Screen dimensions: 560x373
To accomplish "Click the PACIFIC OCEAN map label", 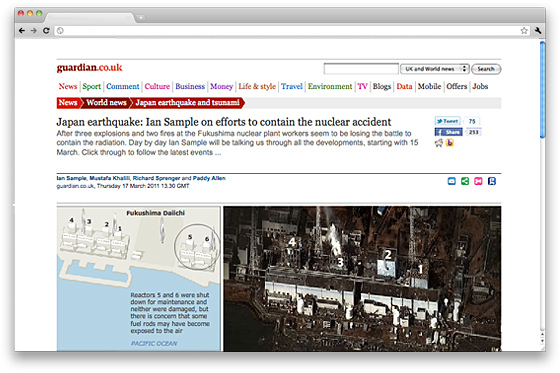I will point(154,344).
